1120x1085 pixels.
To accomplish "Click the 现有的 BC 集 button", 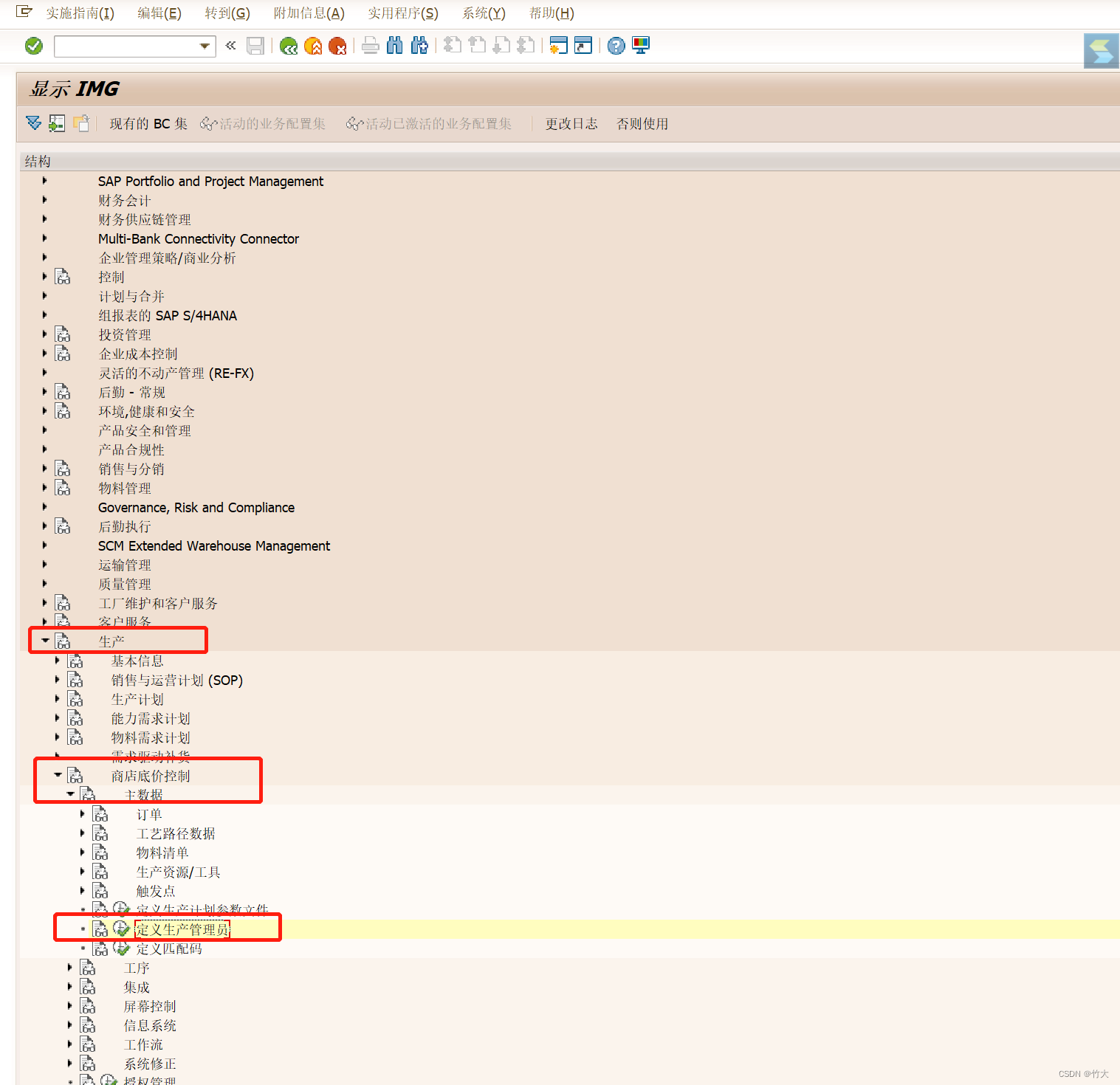I will [148, 124].
